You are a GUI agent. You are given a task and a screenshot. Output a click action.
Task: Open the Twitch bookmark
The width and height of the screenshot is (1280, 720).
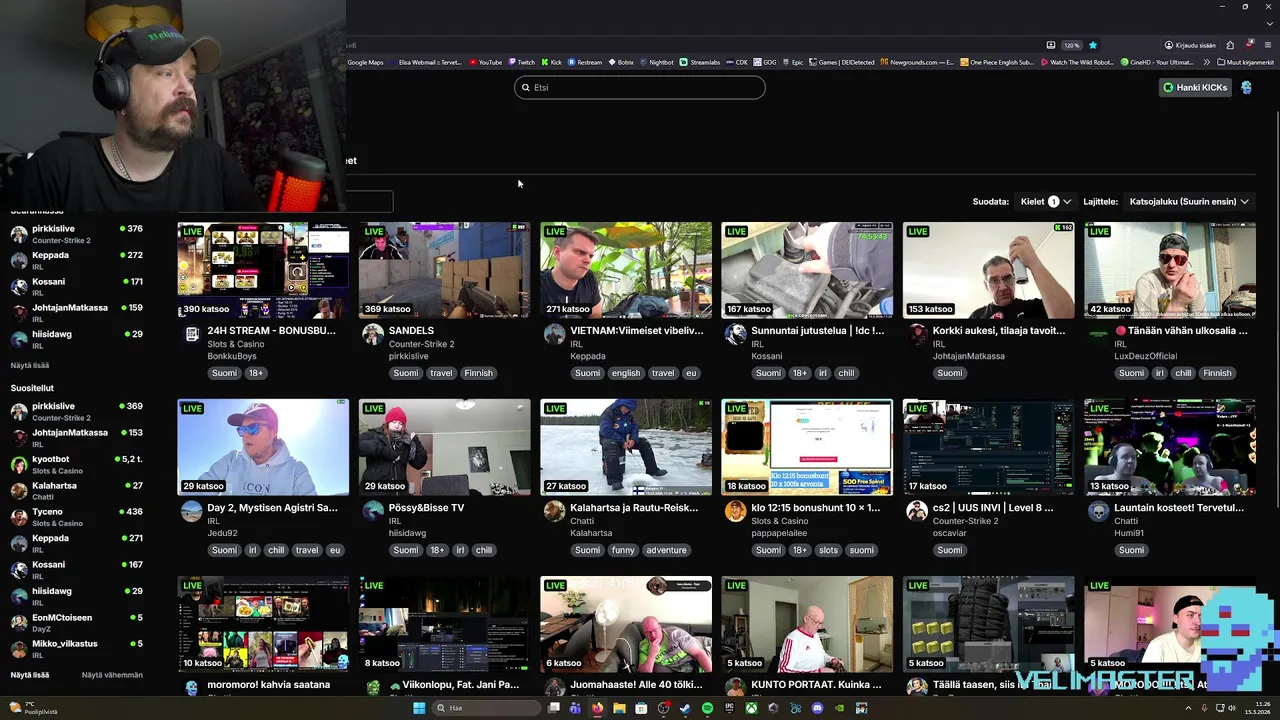(x=521, y=62)
